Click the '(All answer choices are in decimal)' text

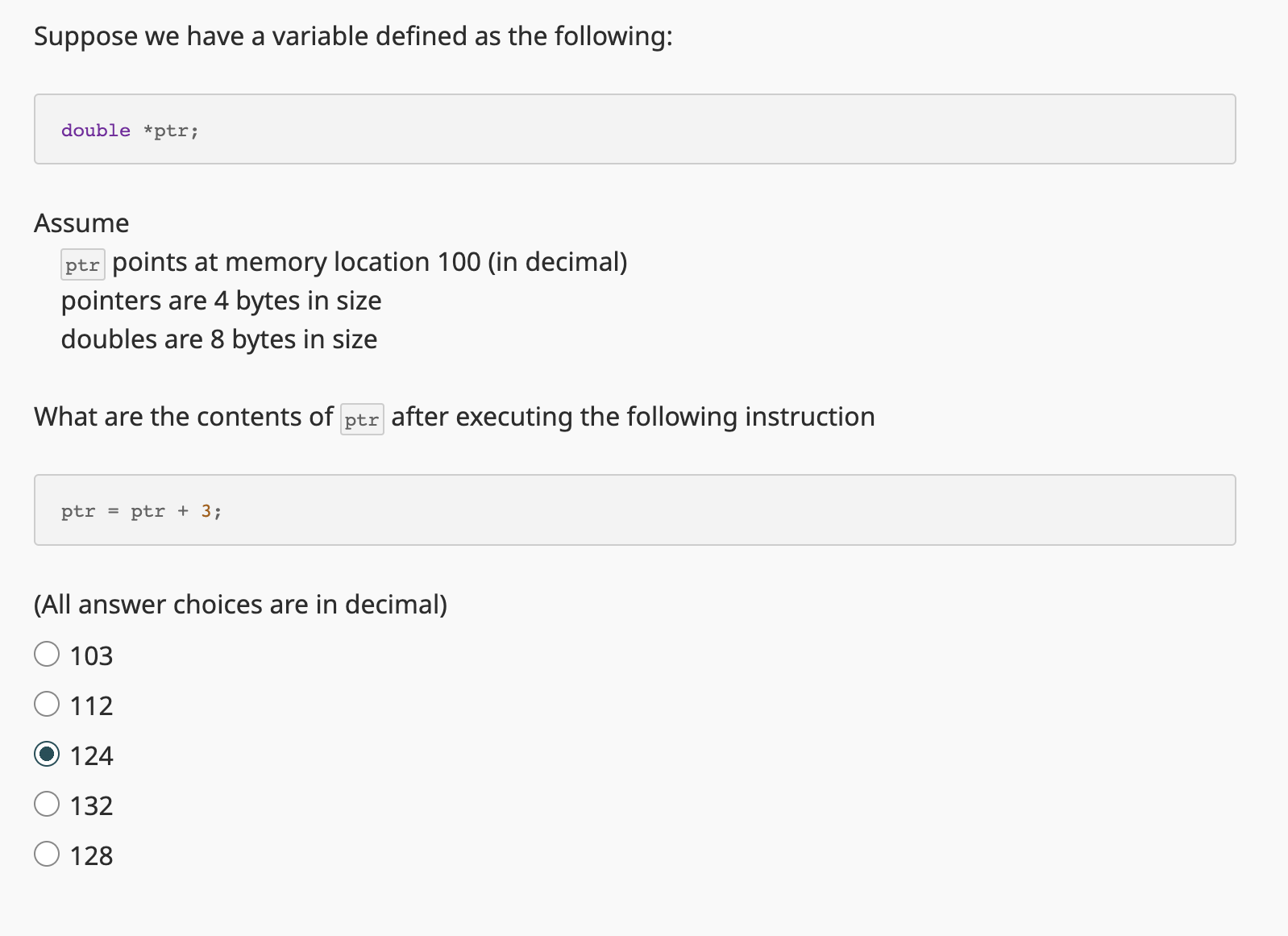click(240, 604)
